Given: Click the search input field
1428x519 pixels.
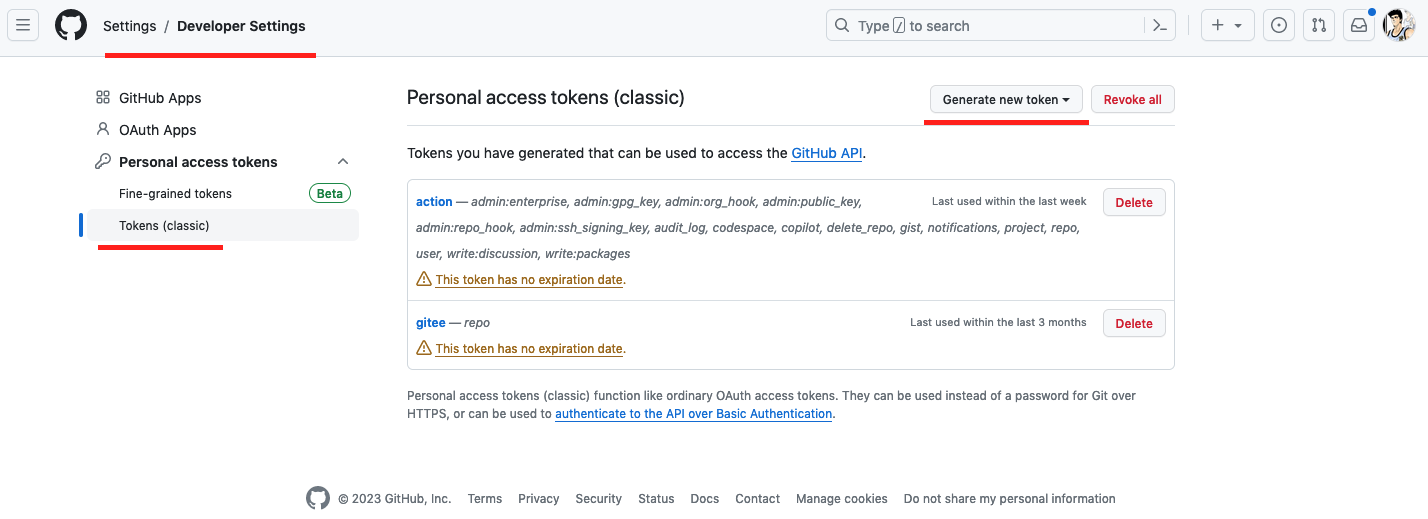Looking at the screenshot, I should coord(990,26).
